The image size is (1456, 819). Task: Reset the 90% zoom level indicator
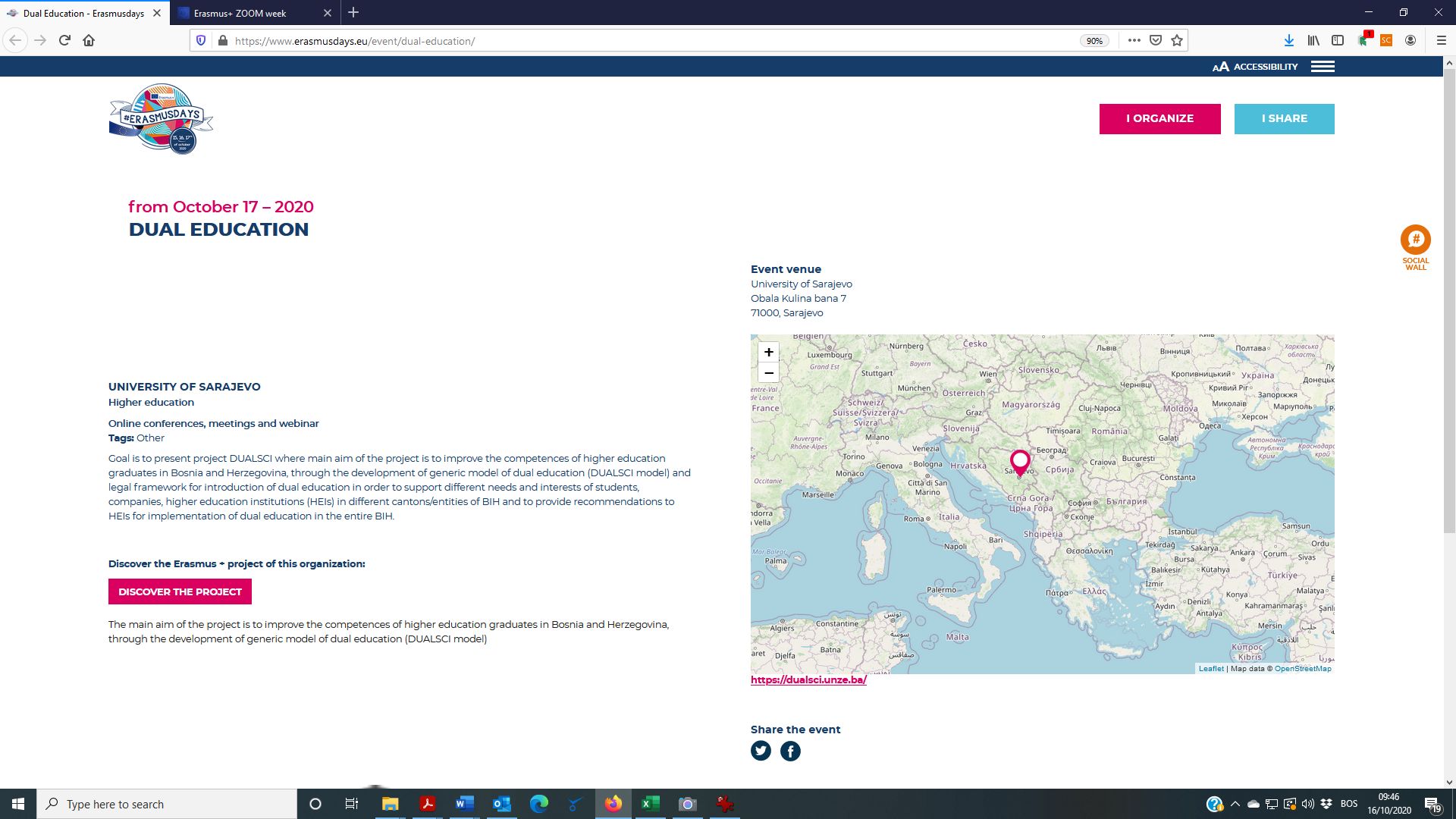click(1094, 41)
